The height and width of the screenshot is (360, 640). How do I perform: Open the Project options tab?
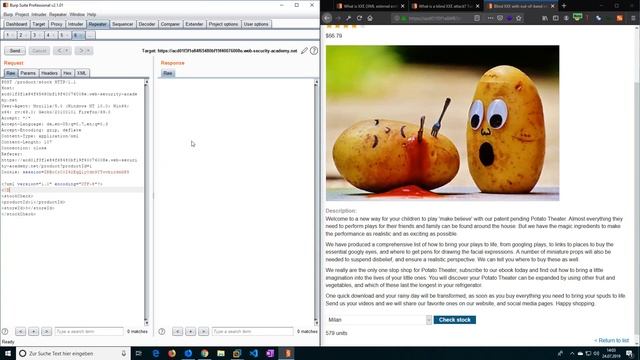[223, 24]
